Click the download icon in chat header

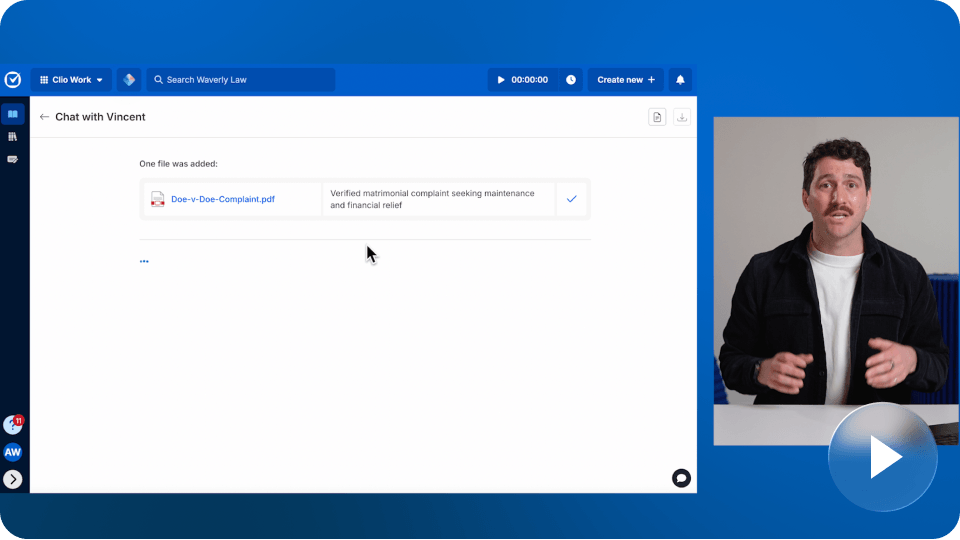coord(682,117)
